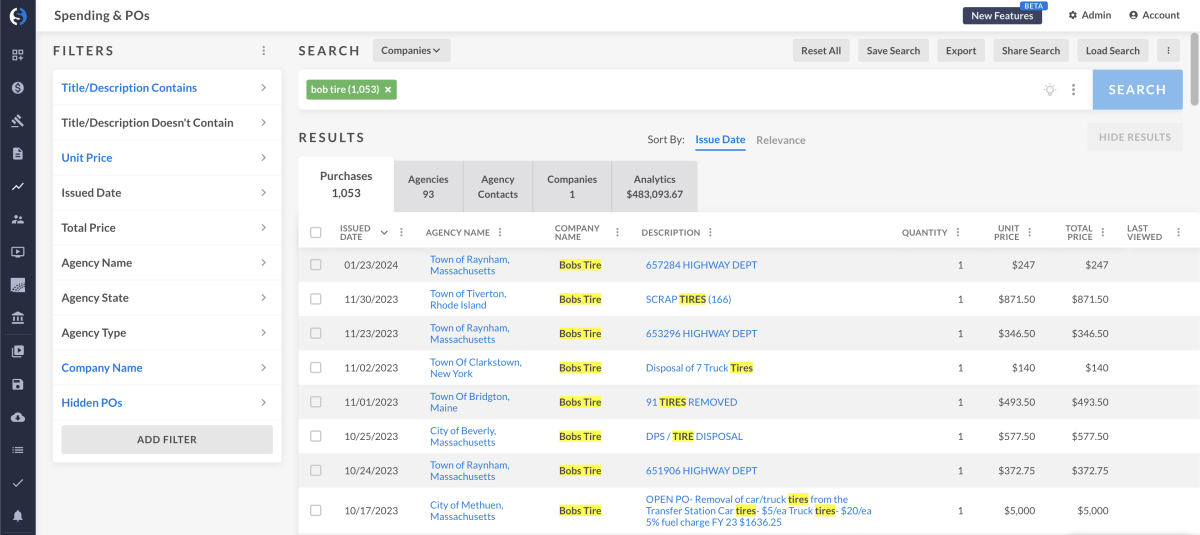Switch to the Agencies tab
1200x535 pixels.
[428, 186]
